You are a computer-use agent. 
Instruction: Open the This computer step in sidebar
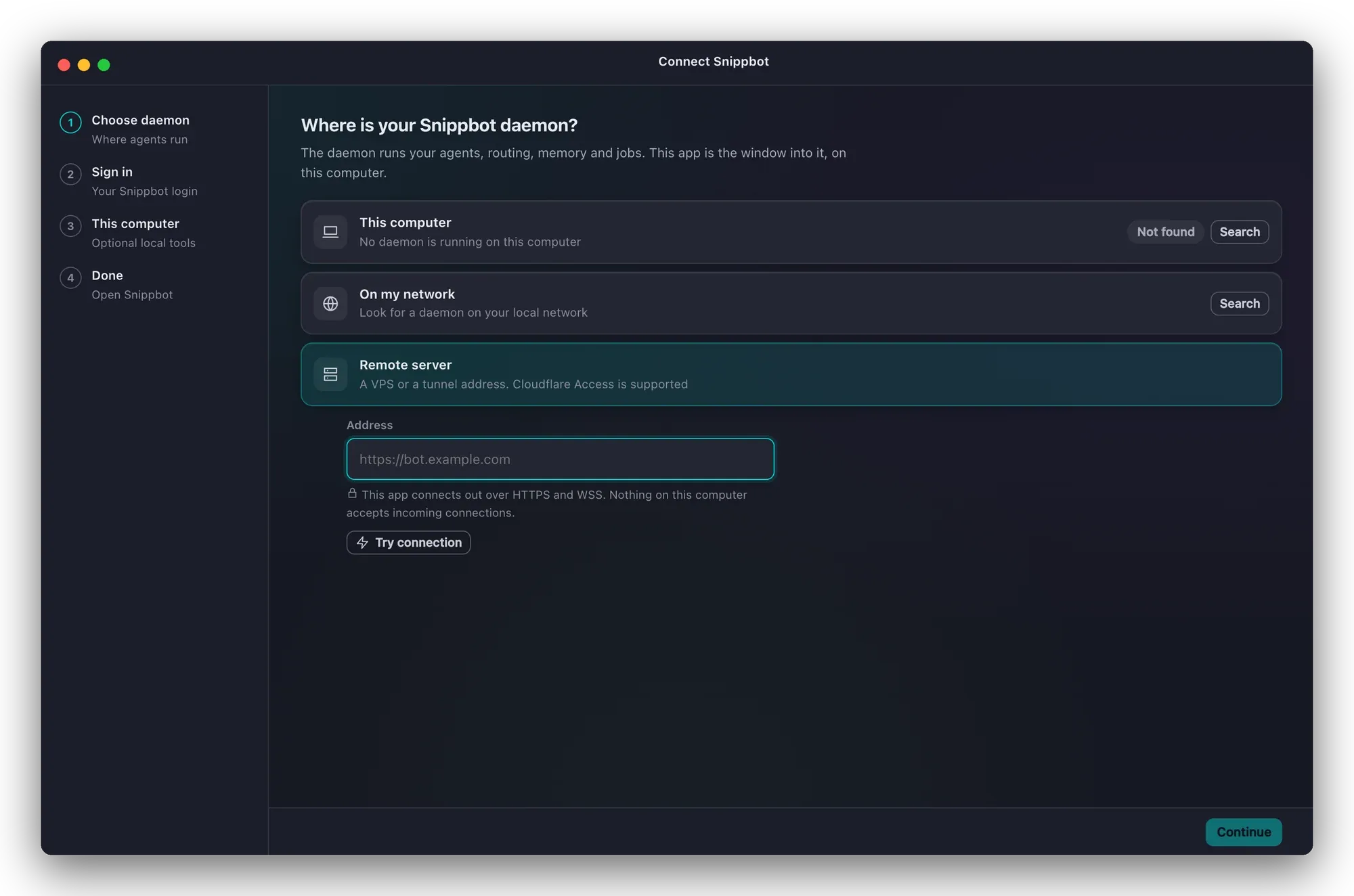coord(135,224)
